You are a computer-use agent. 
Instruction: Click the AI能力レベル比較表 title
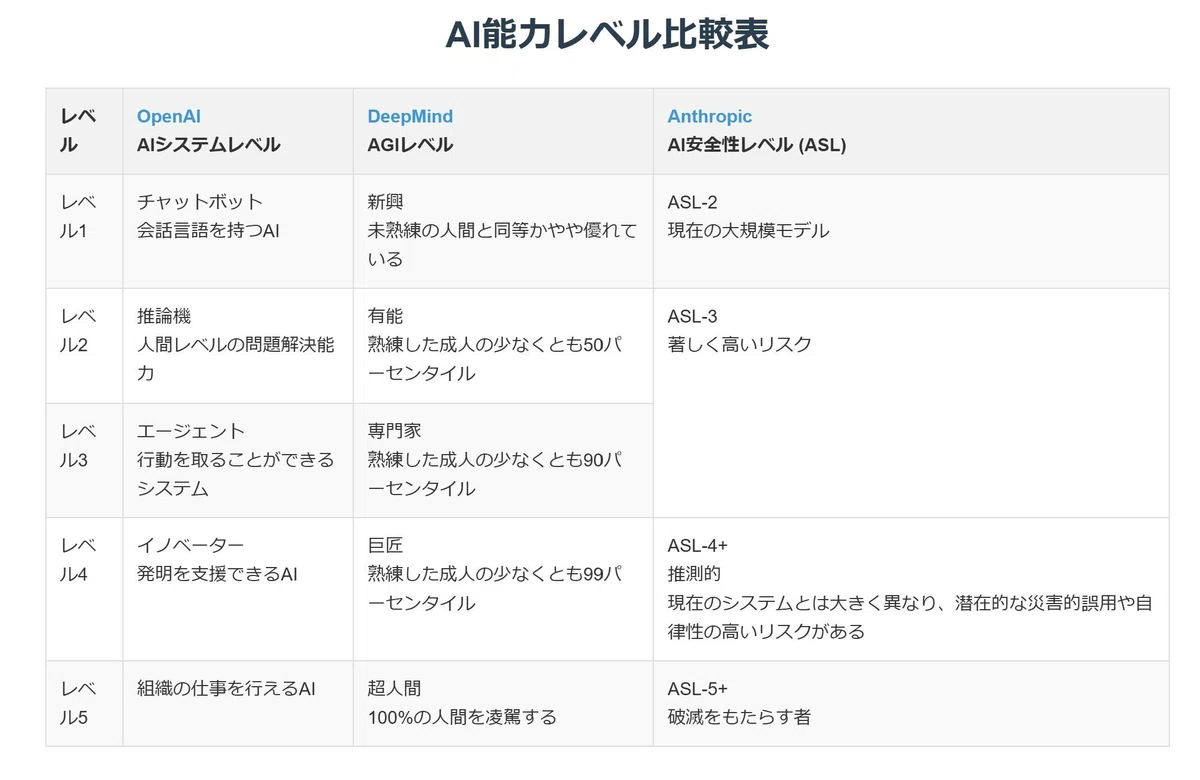coord(607,34)
